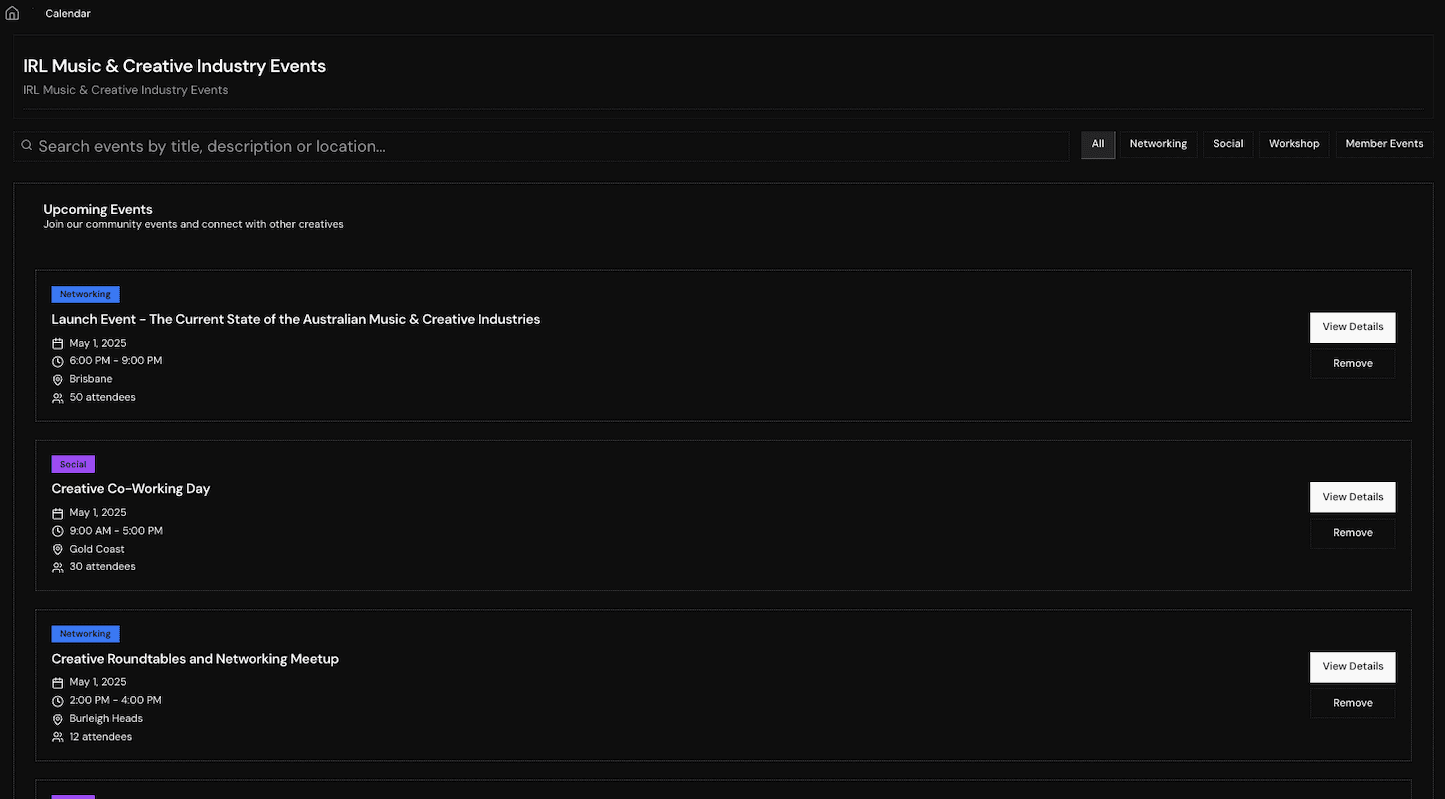Viewport: 1445px width, 799px height.
Task: Click clock icon beside 9:00 AM - 5:00 PM
Action: pyautogui.click(x=58, y=531)
